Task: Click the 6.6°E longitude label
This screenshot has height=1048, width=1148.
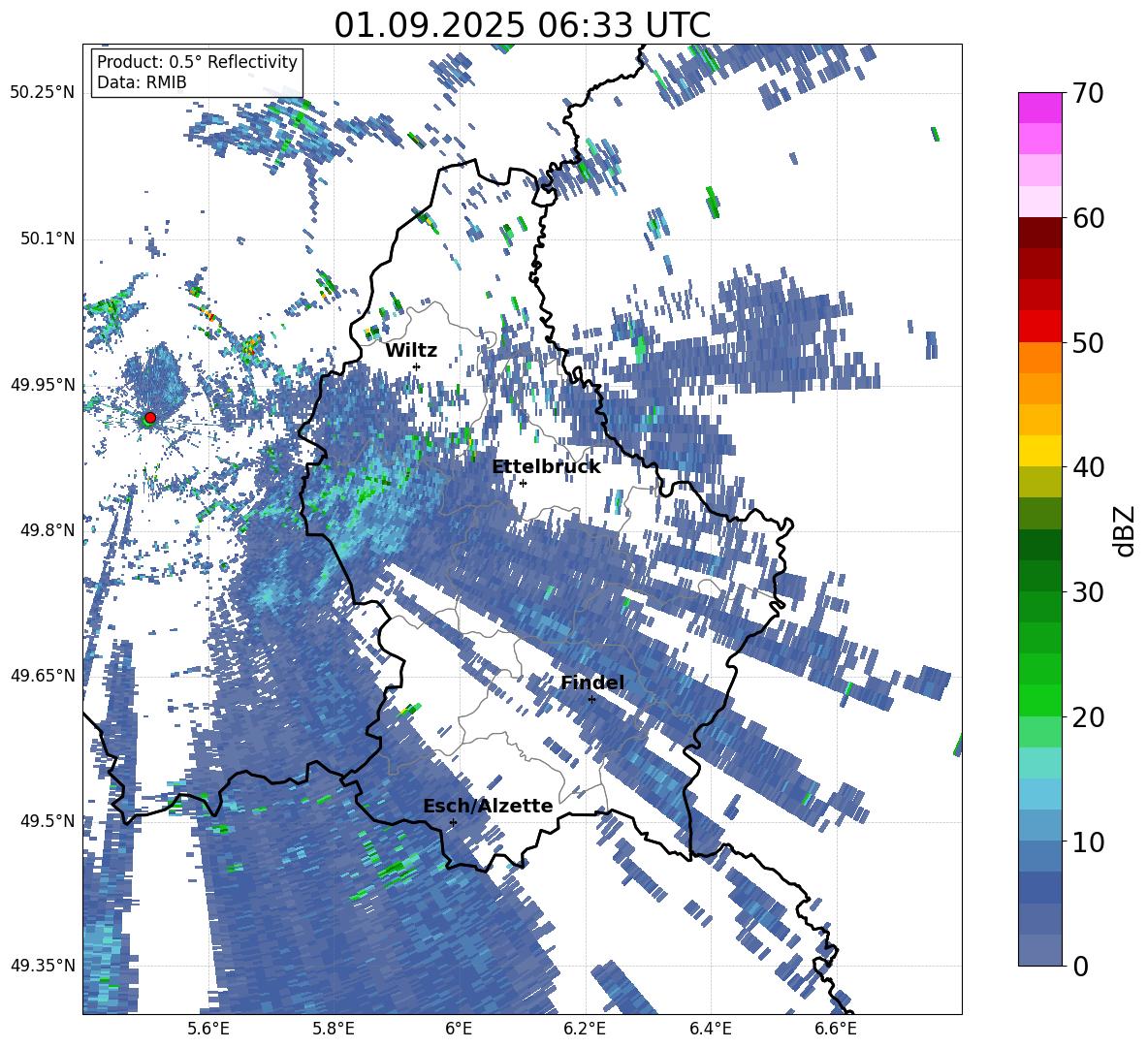Action: (x=836, y=1030)
